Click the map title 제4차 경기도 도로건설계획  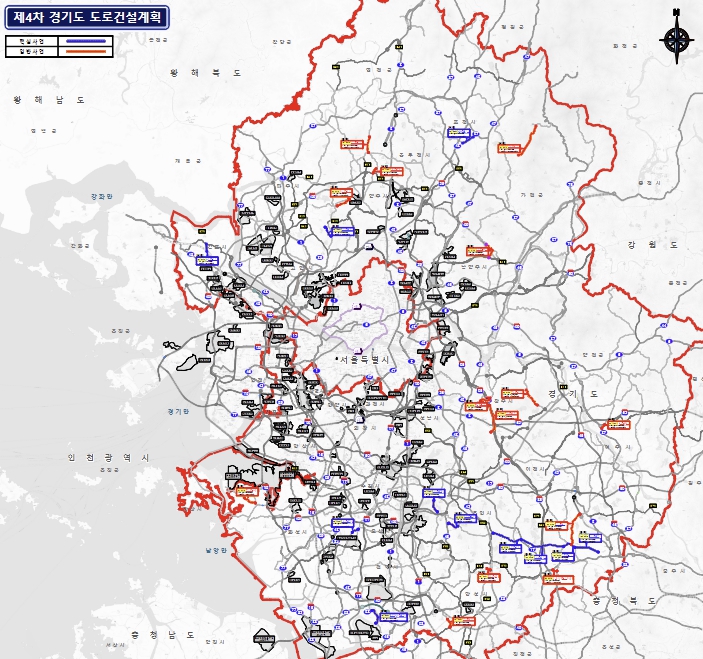pos(87,17)
